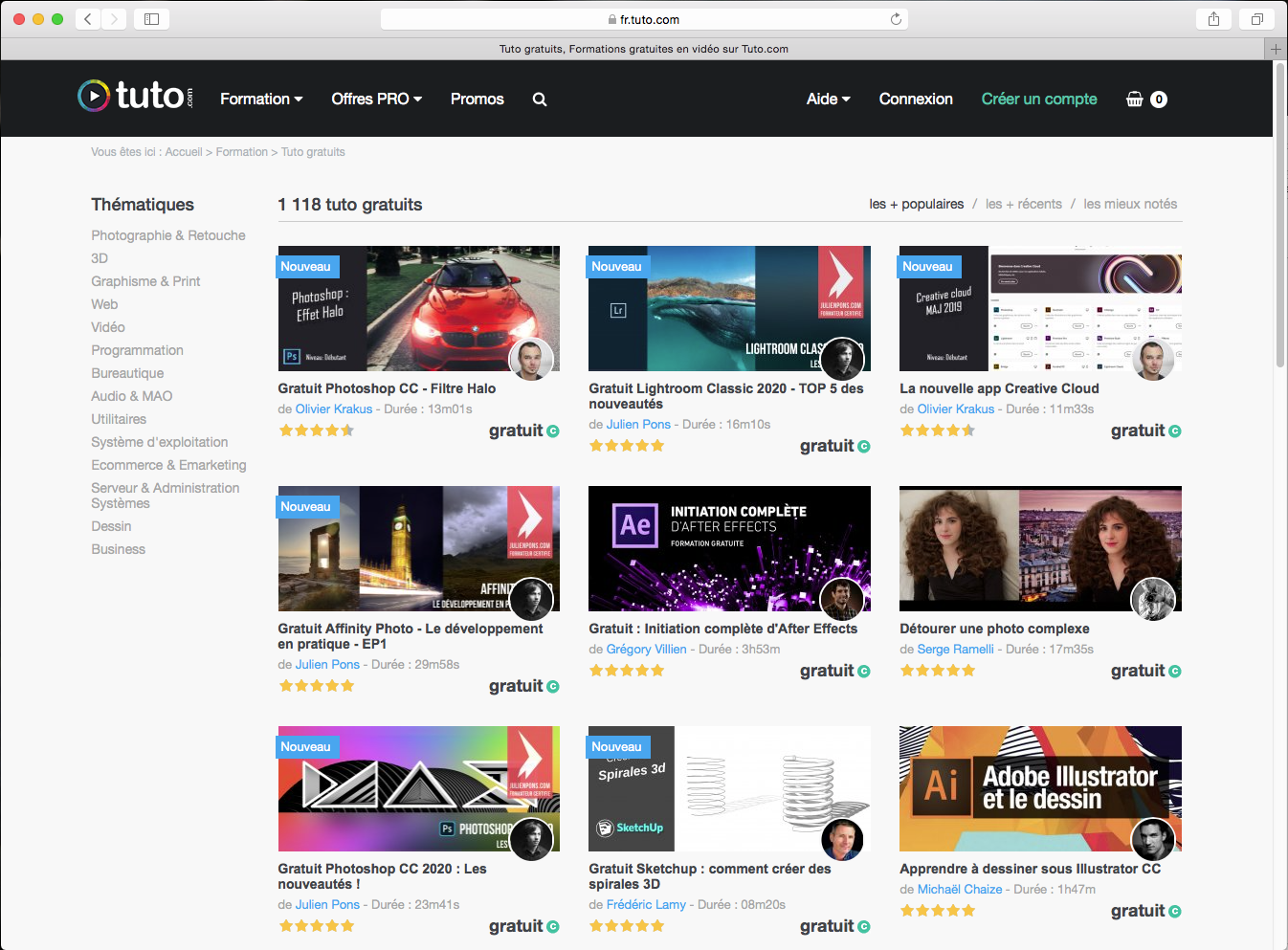This screenshot has width=1288, height=950.
Task: Select Photographie & Retouche theme
Action: point(168,235)
